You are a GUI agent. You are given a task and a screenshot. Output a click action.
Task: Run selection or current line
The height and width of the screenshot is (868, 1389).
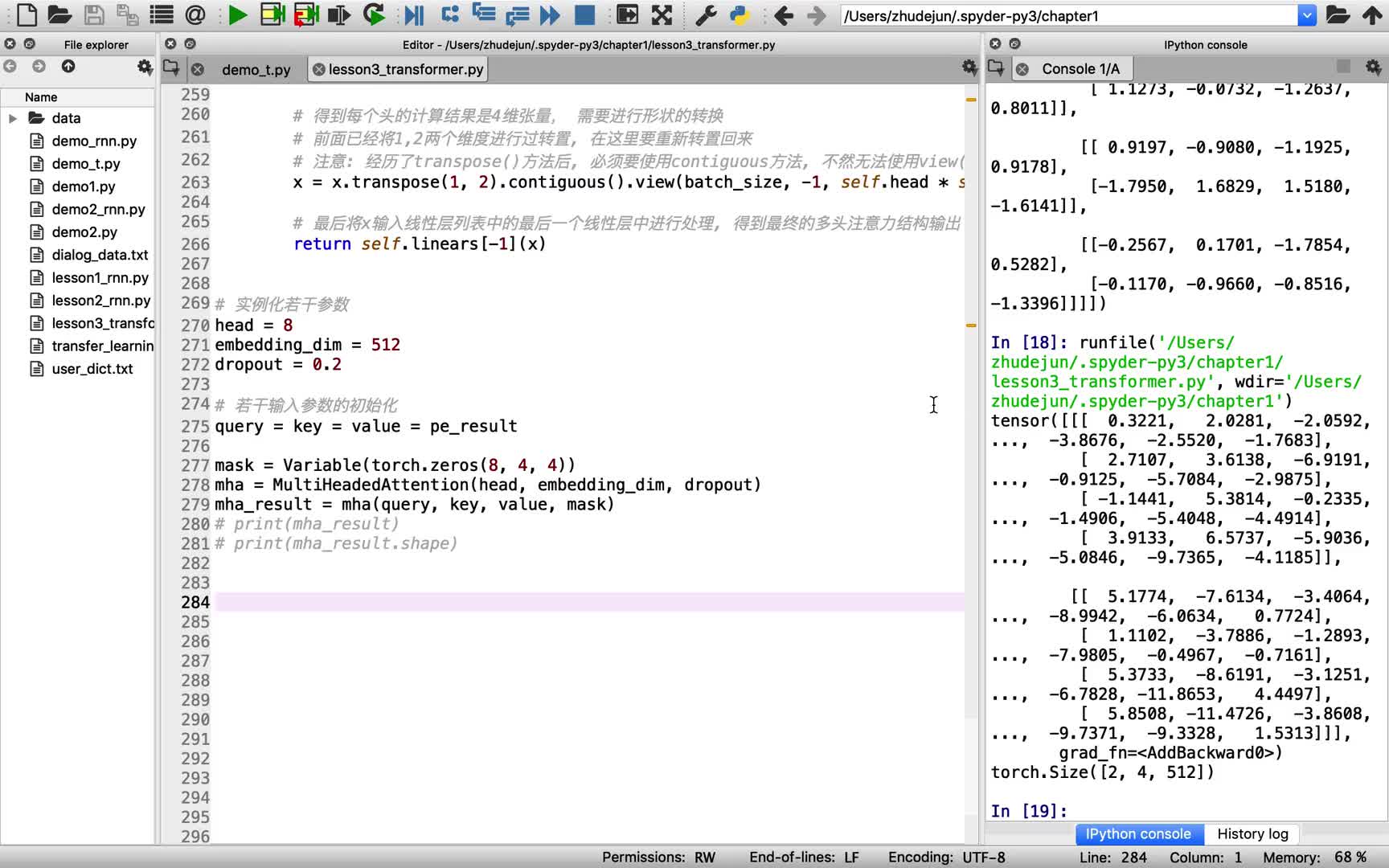click(339, 14)
